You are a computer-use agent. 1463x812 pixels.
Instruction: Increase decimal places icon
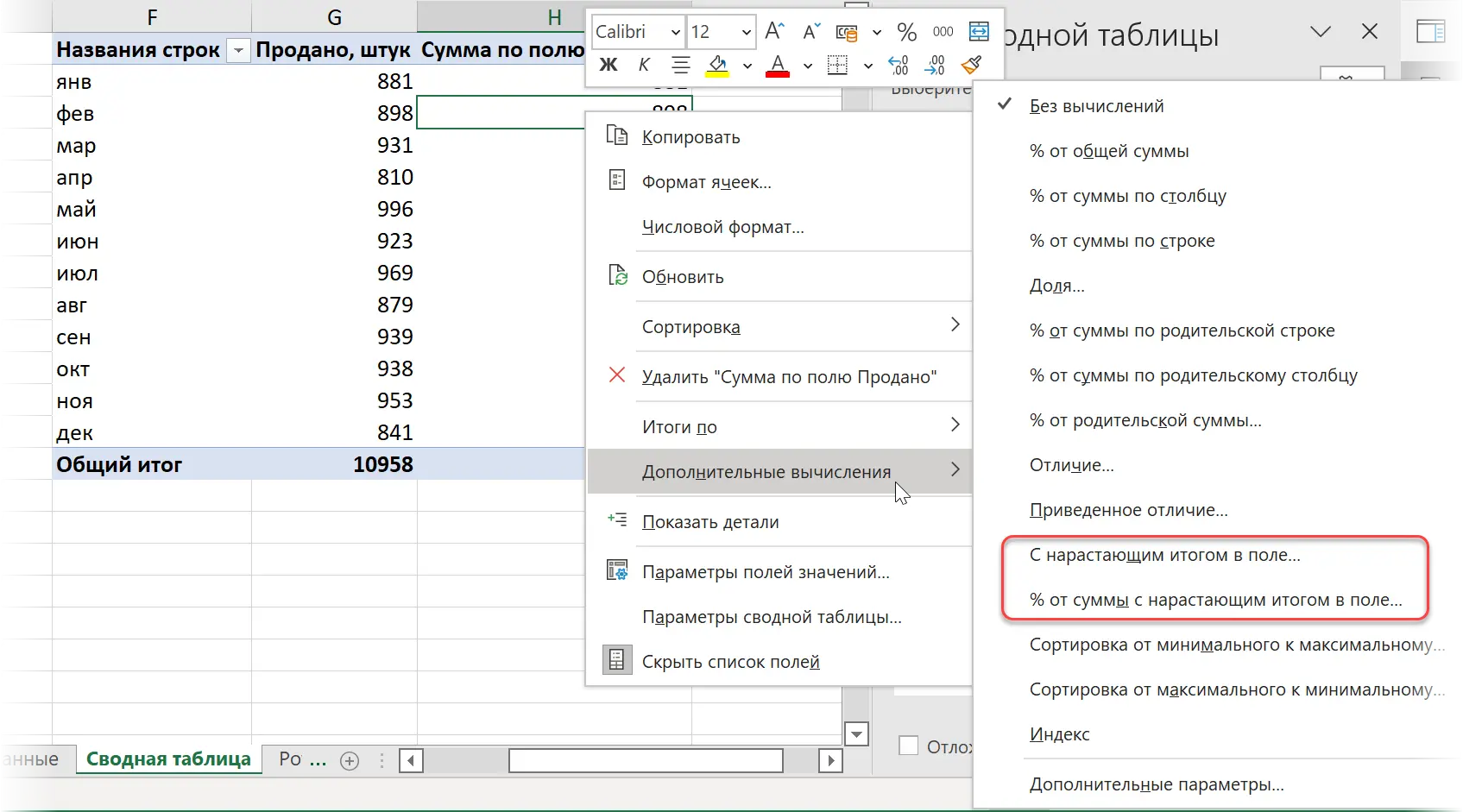[899, 65]
